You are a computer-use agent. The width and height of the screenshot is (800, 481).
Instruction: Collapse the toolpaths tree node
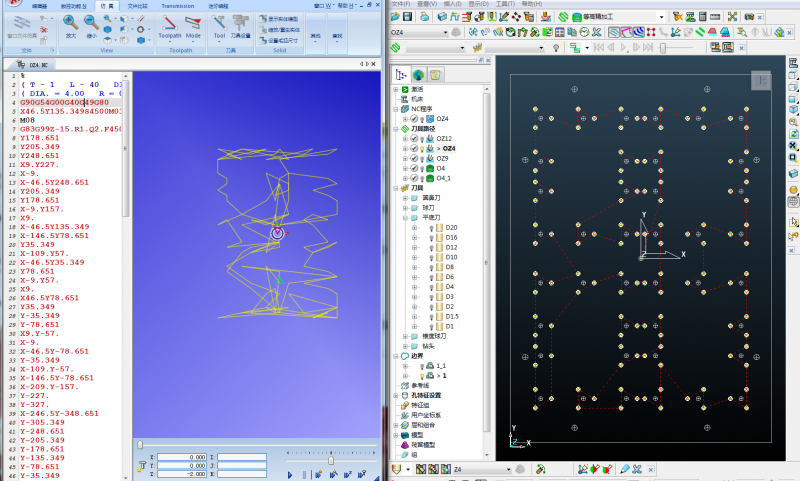pos(395,129)
